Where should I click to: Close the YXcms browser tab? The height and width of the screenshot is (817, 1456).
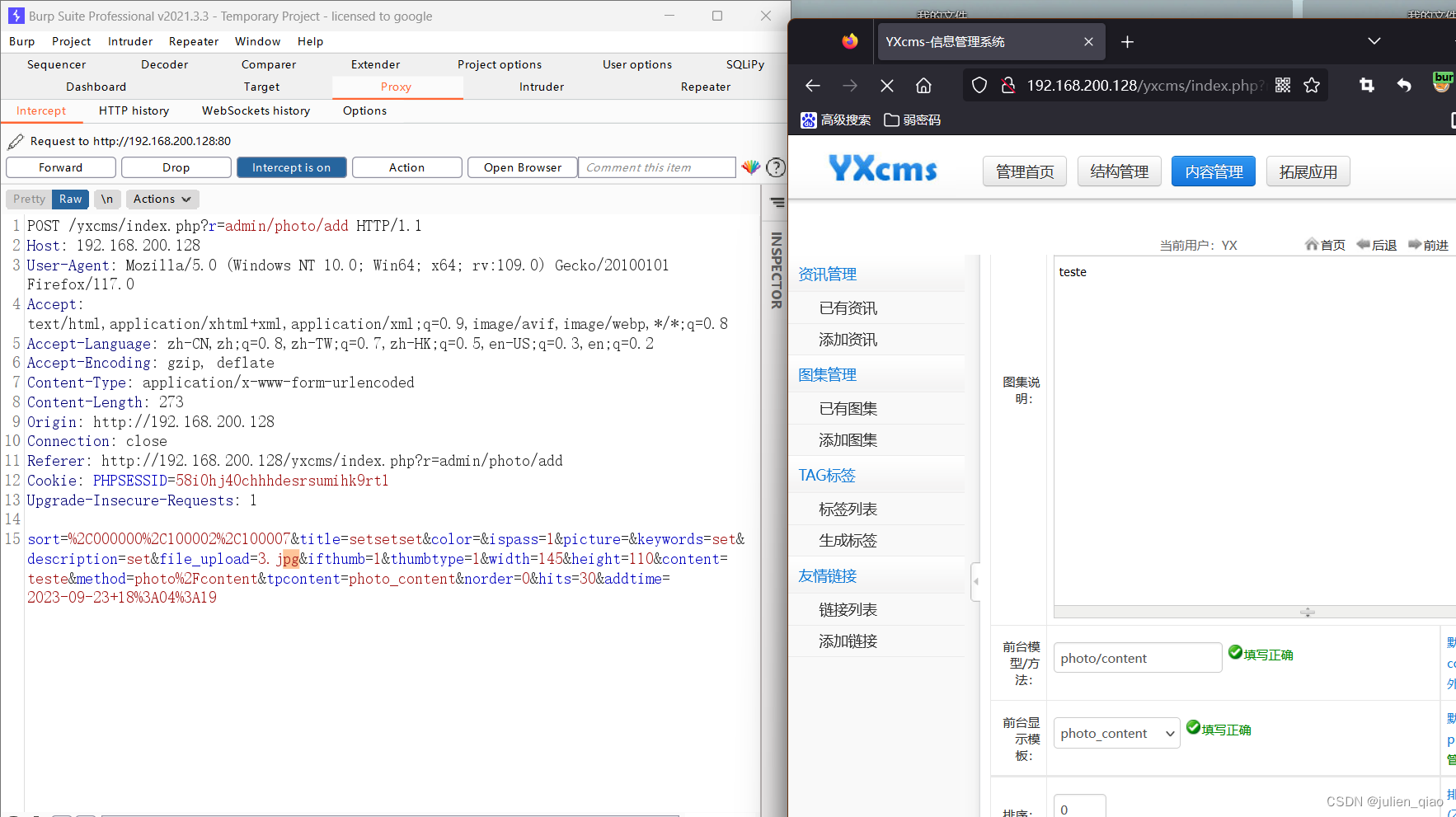coord(1088,42)
